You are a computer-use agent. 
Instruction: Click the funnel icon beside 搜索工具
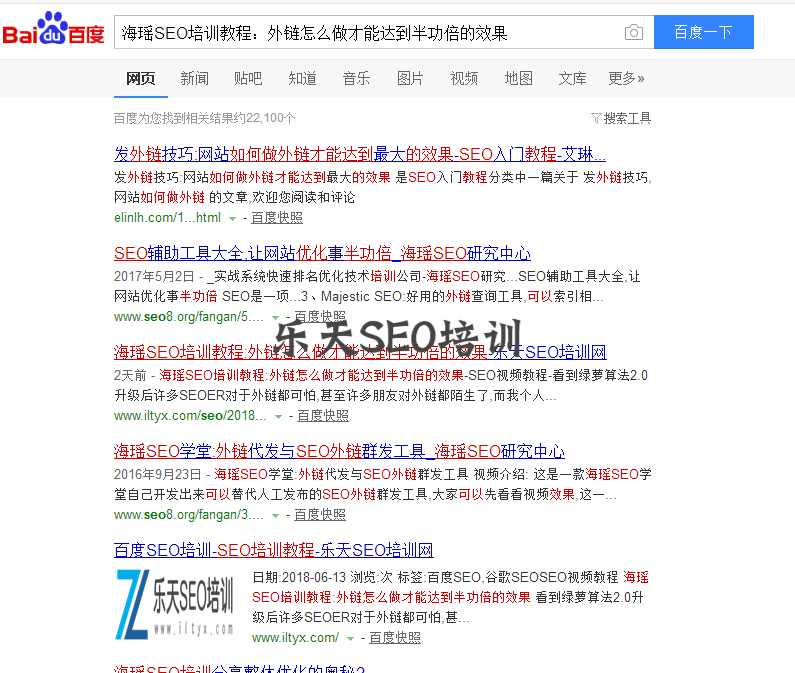click(x=596, y=118)
